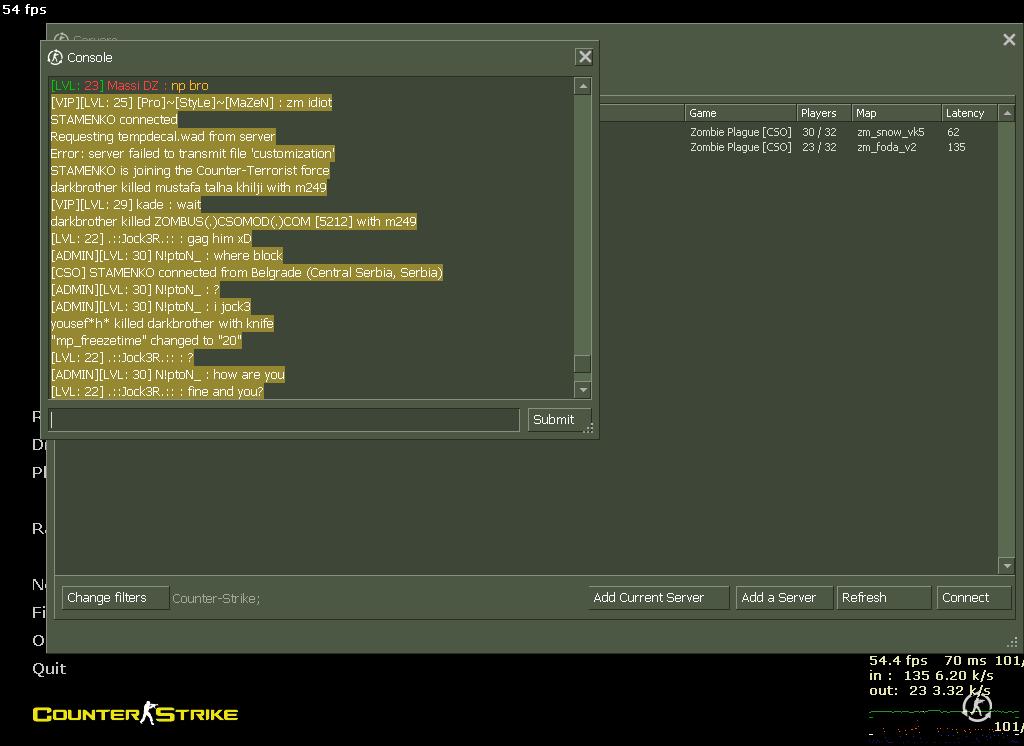Screen dimensions: 1024x746
Task: Click the console command input field
Action: (x=285, y=420)
